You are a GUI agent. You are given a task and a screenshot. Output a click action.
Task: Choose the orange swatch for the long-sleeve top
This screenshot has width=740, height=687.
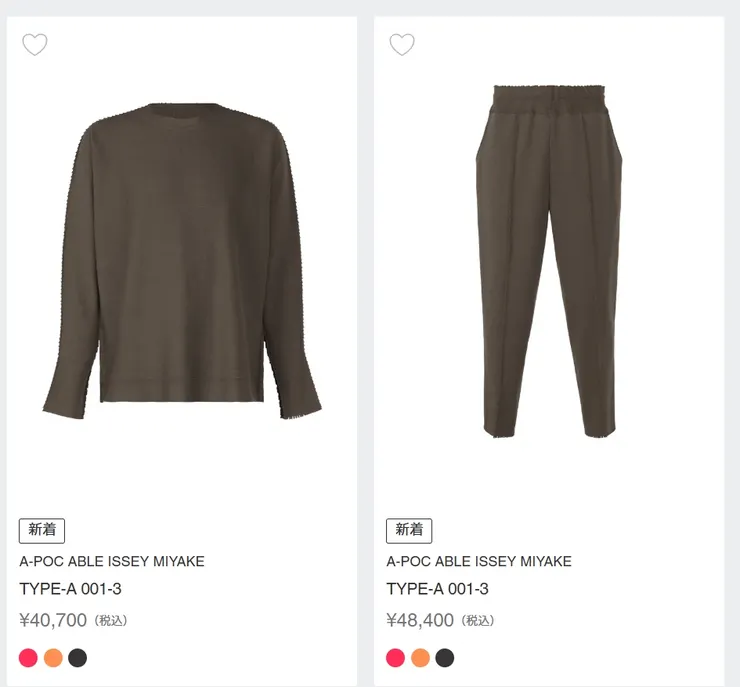click(x=53, y=658)
